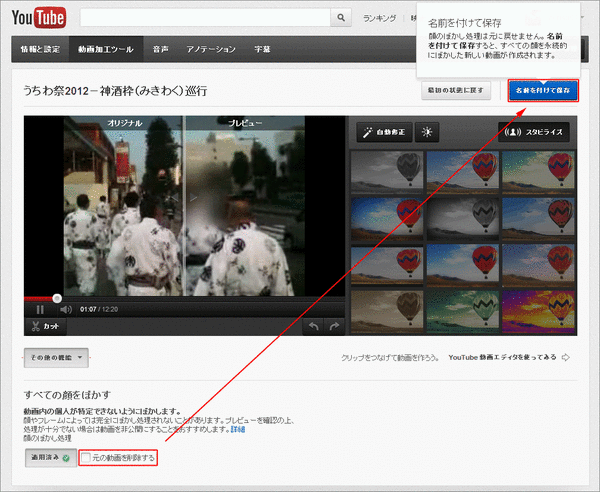Viewport: 600px width, 492px height.
Task: Select the purple-orange psychedelic balloon filter
Action: pos(538,312)
